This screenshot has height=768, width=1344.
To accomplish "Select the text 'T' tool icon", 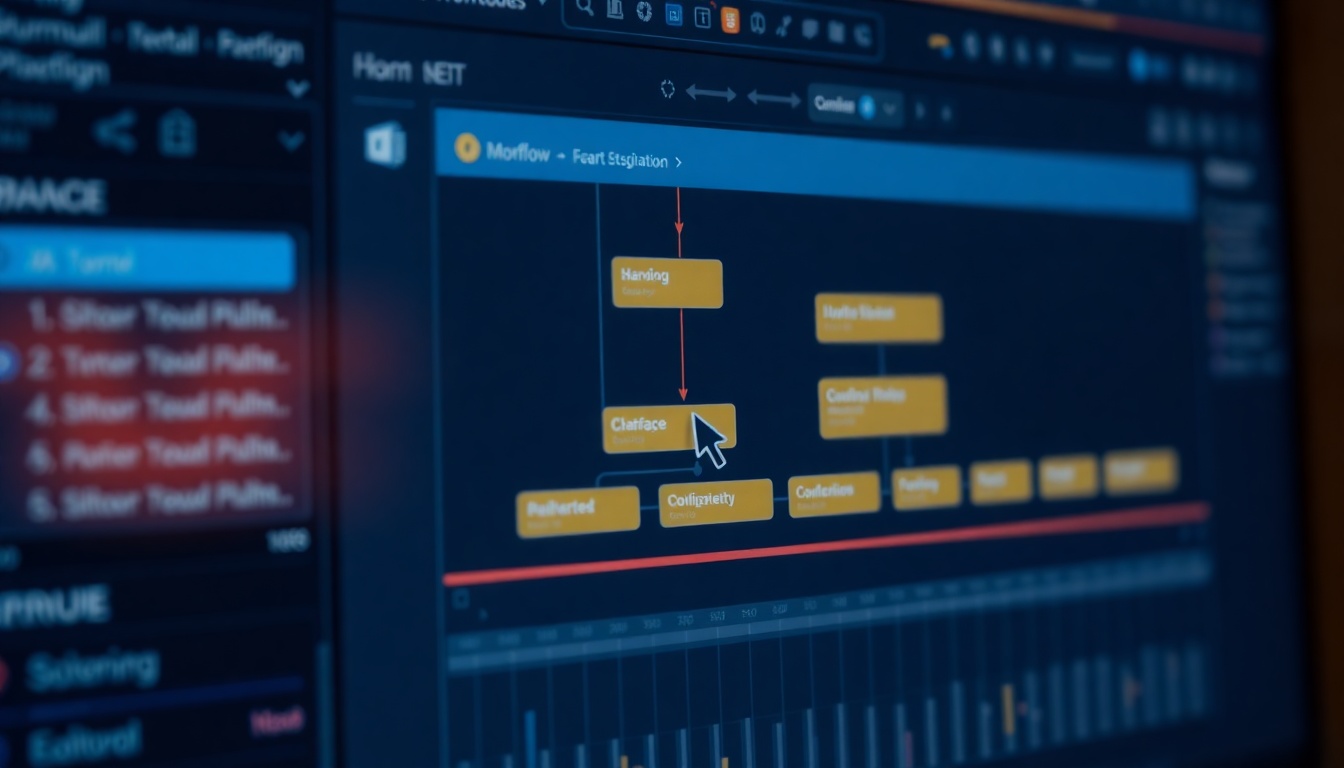I will tap(702, 17).
